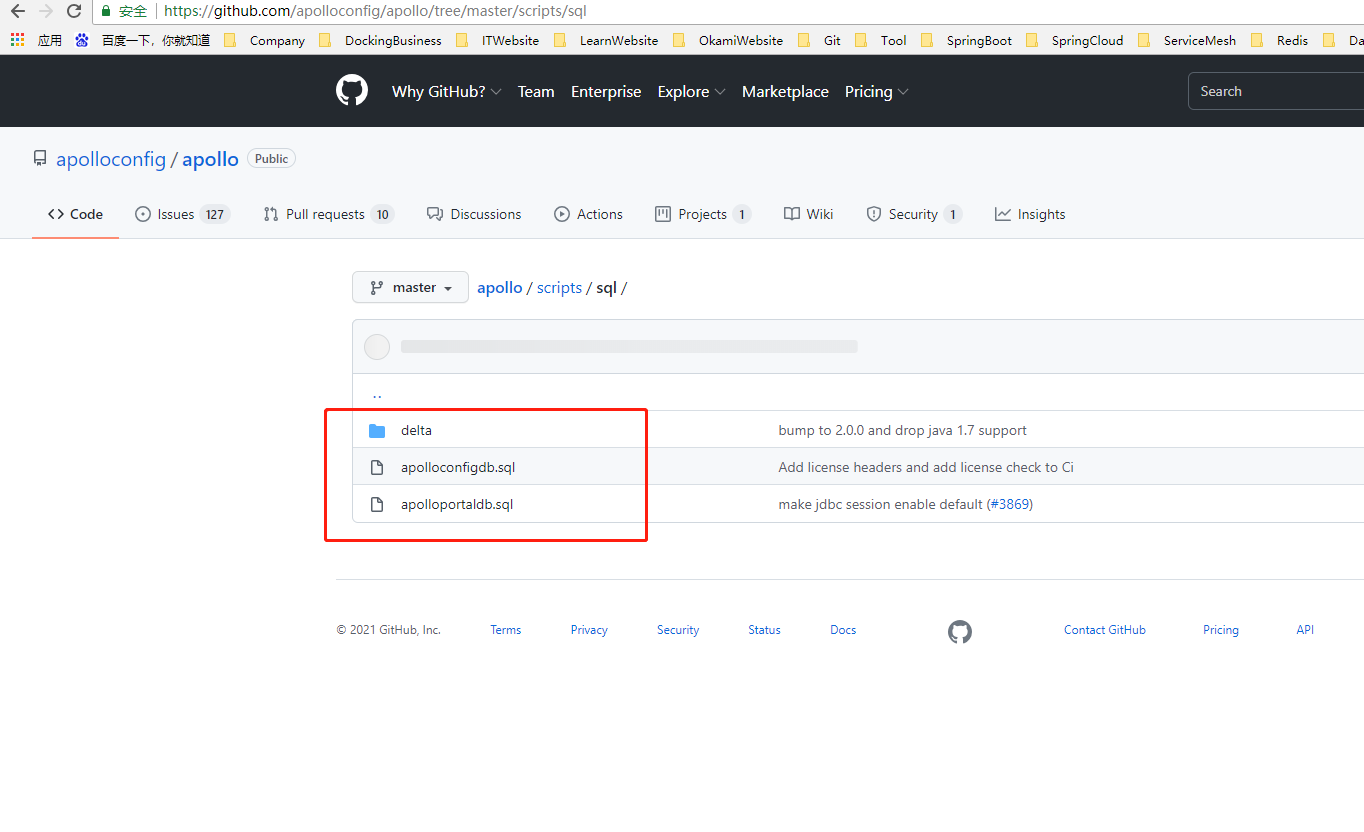Open the apolloconfig owner link
The image size is (1364, 832).
click(111, 159)
